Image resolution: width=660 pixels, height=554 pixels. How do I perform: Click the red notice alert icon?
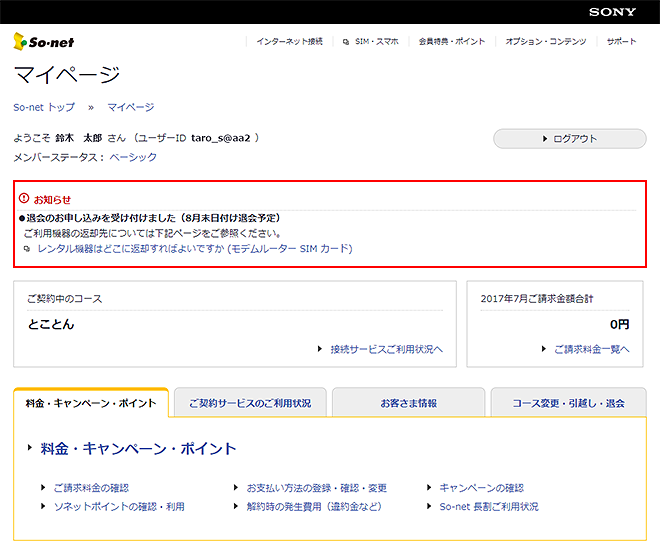click(24, 198)
